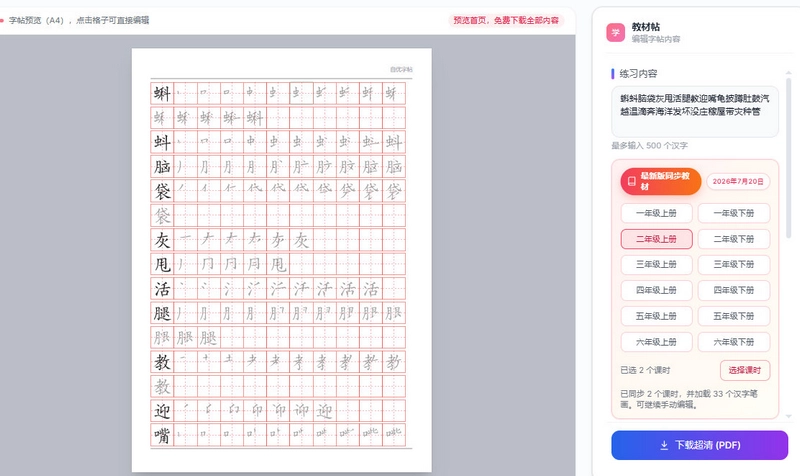
Task: Select 一年级上册 textbook
Action: 656,213
